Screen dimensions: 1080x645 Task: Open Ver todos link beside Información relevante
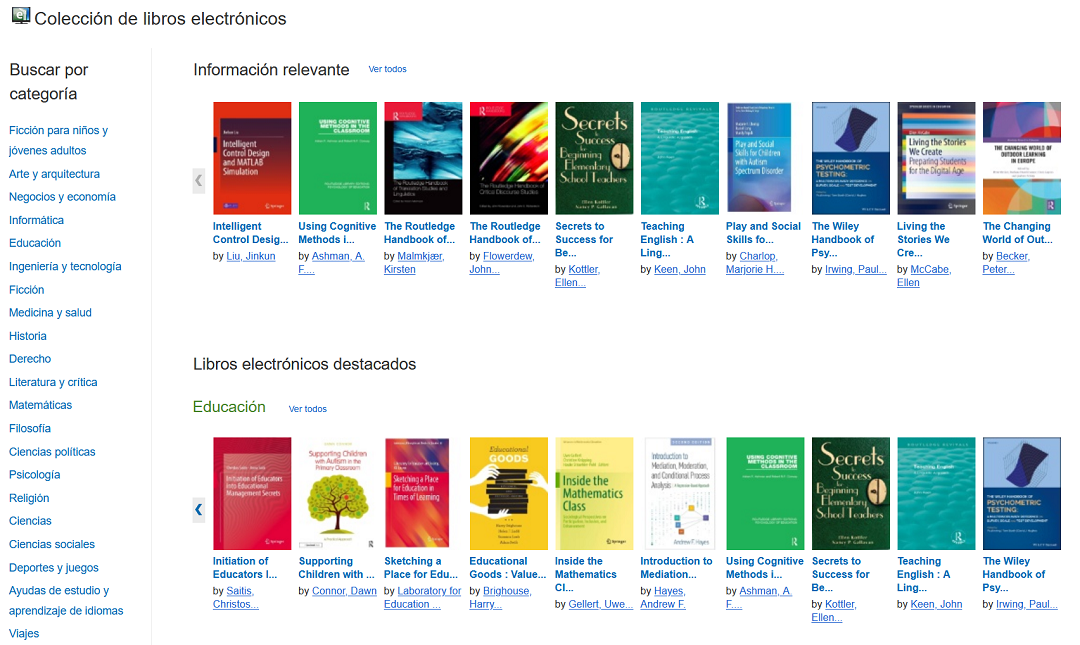(x=387, y=69)
